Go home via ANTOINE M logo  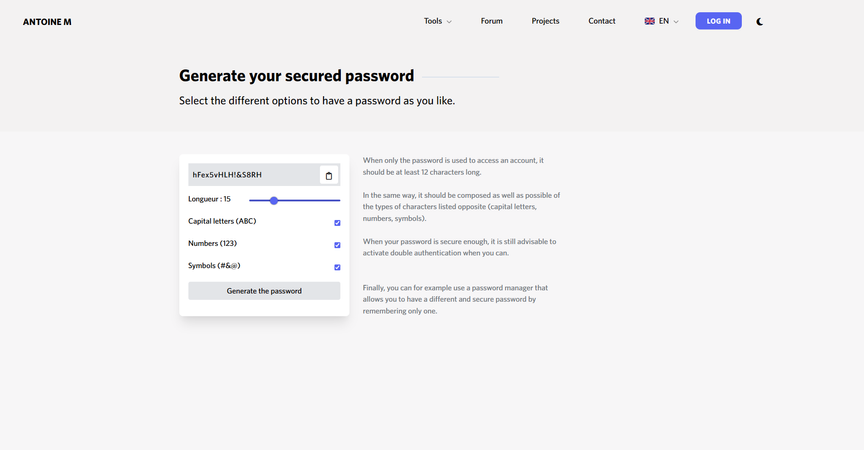(47, 21)
